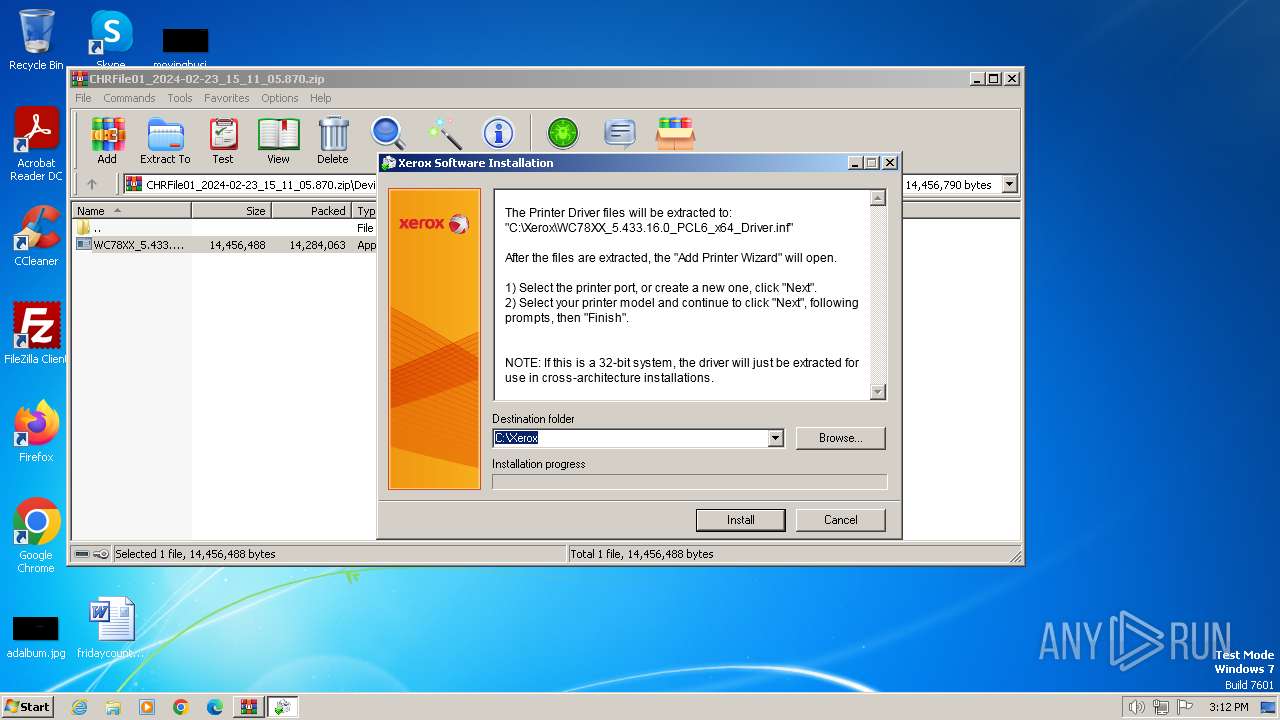Screen dimensions: 1280x720
Task: Open the FileZilla Client desktop icon
Action: pyautogui.click(x=36, y=333)
